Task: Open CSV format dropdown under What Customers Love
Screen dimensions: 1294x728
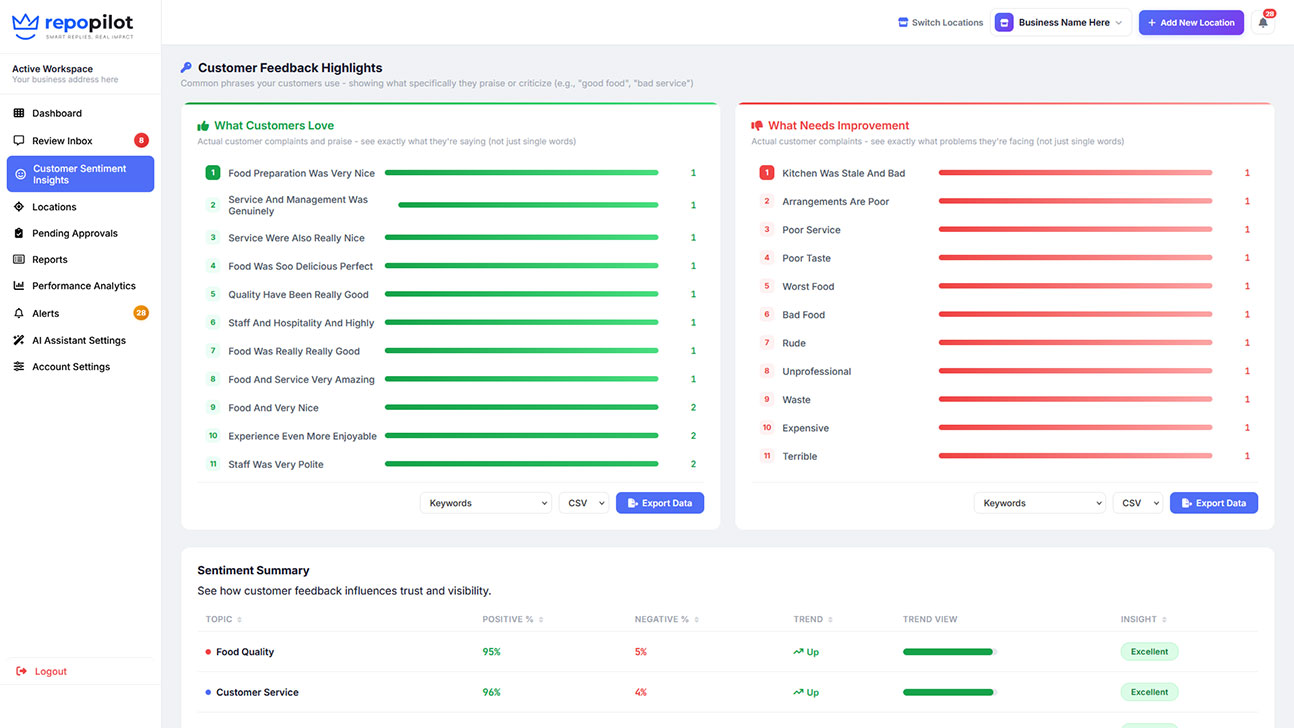Action: 584,503
